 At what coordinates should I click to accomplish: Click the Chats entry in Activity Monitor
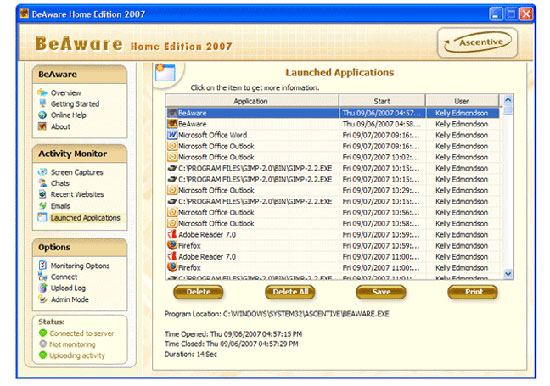[x=60, y=183]
